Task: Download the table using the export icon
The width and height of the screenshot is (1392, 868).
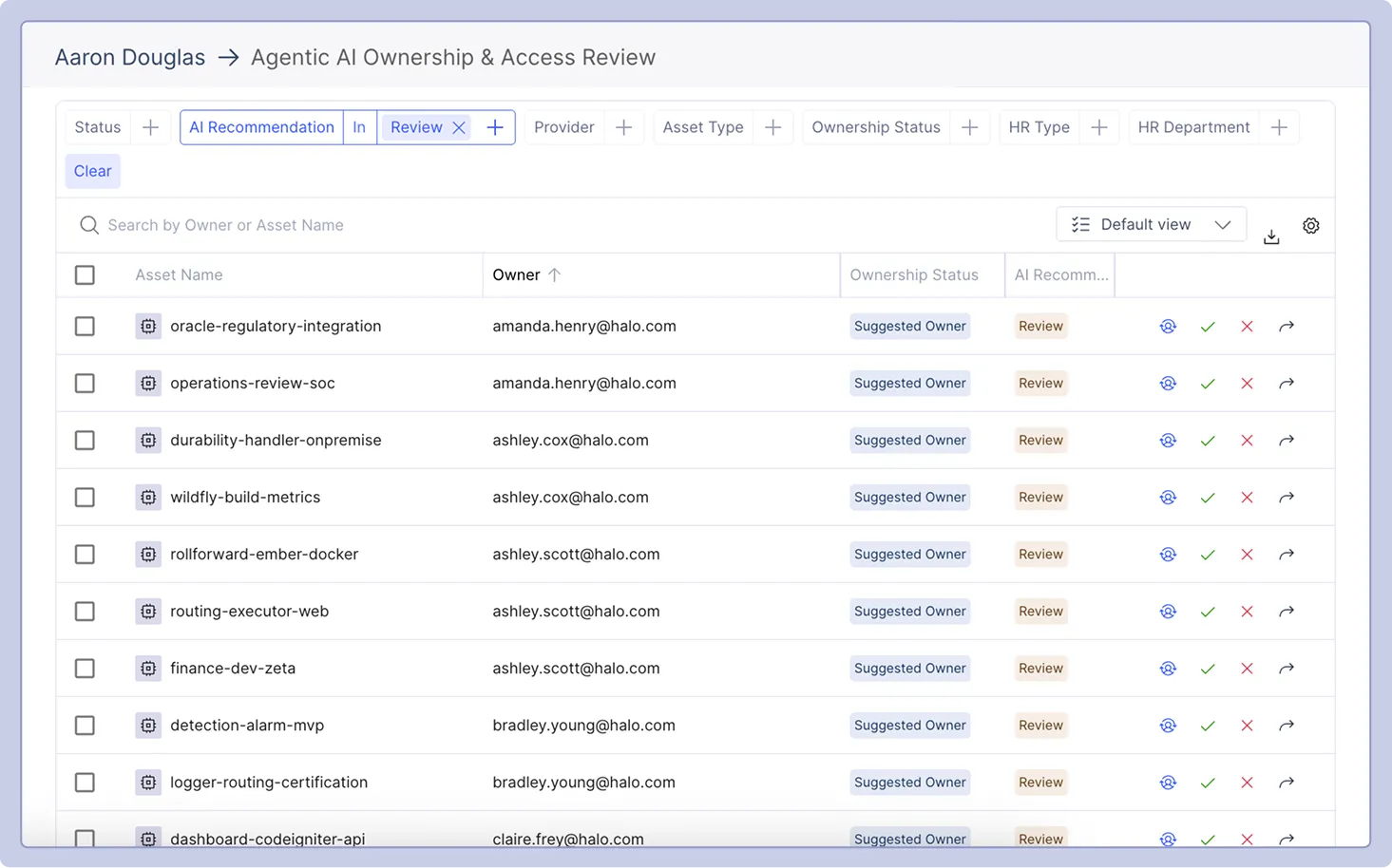Action: click(1271, 236)
